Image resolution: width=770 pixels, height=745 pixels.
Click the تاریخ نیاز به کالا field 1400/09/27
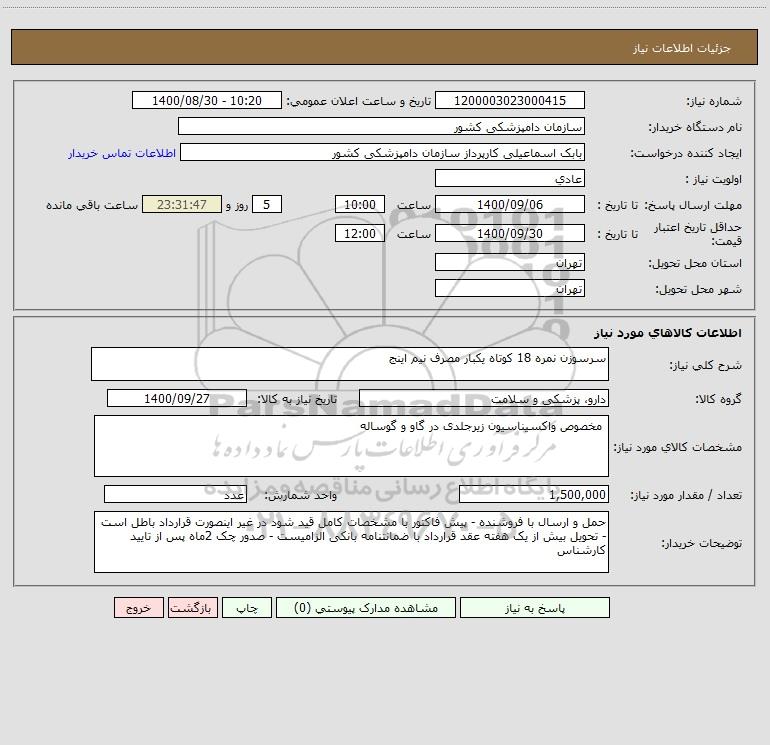(x=177, y=398)
